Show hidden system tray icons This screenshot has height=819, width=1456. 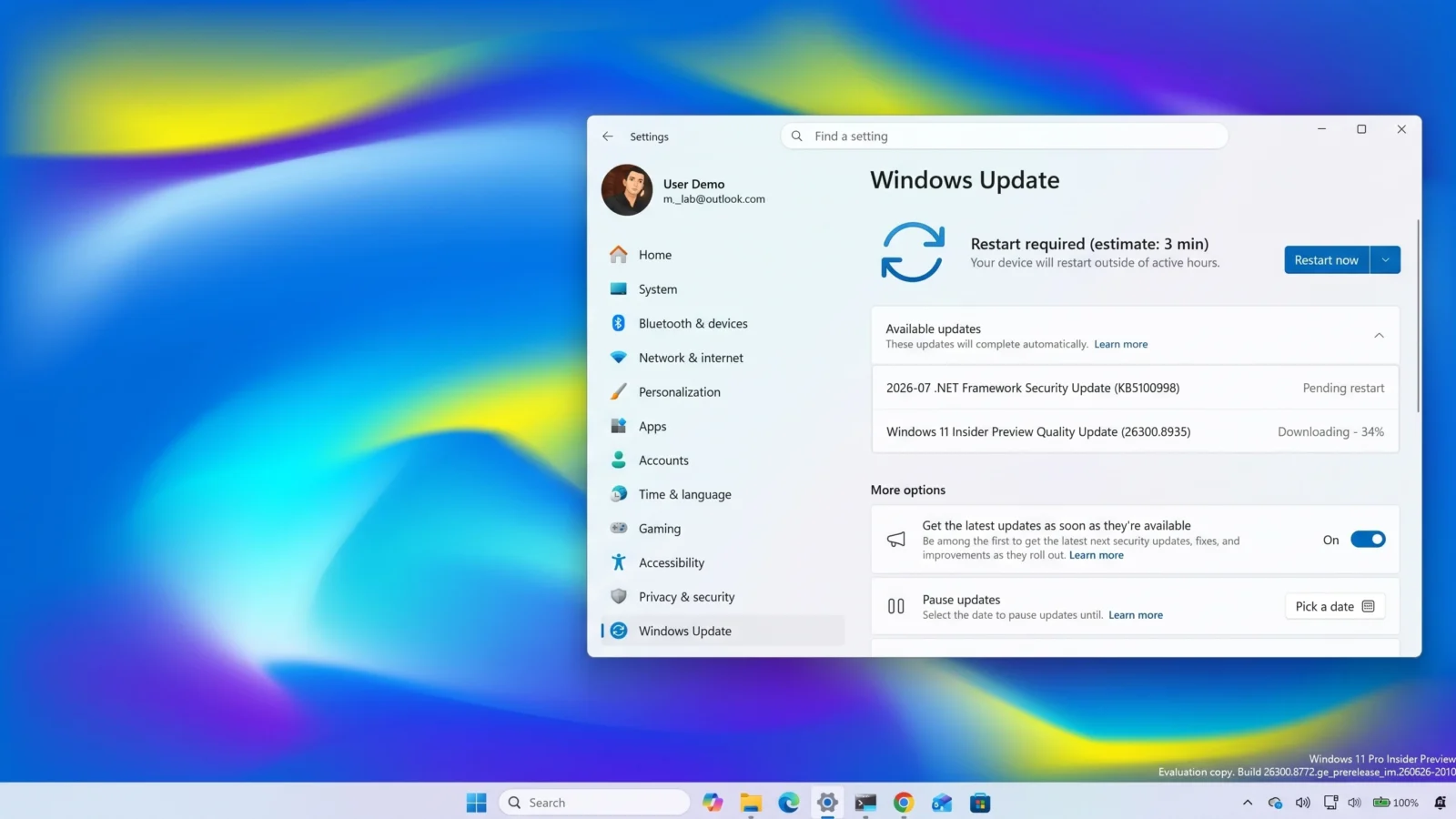pyautogui.click(x=1248, y=803)
